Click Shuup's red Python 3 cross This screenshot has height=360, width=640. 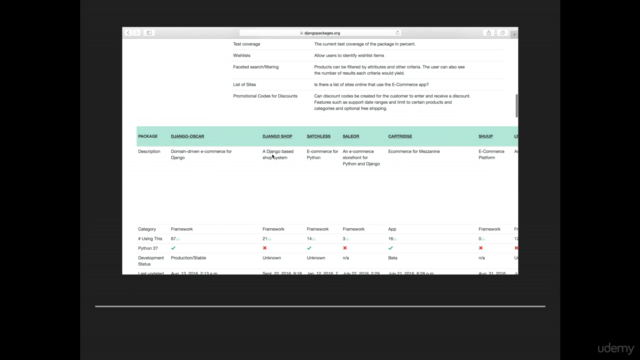[x=481, y=248]
